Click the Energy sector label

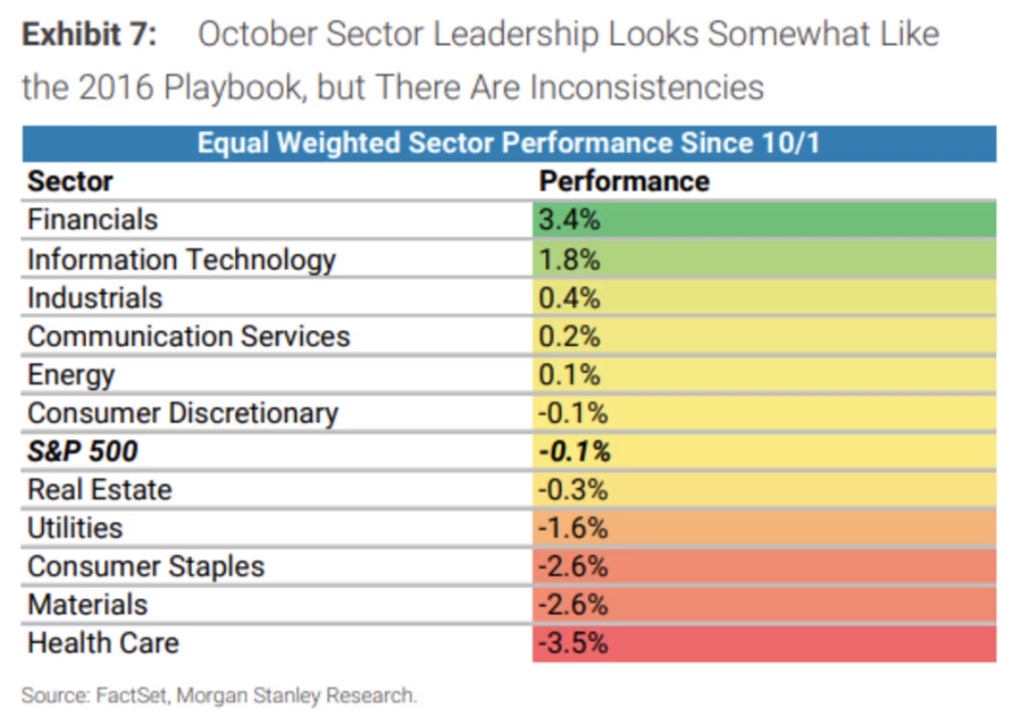71,375
